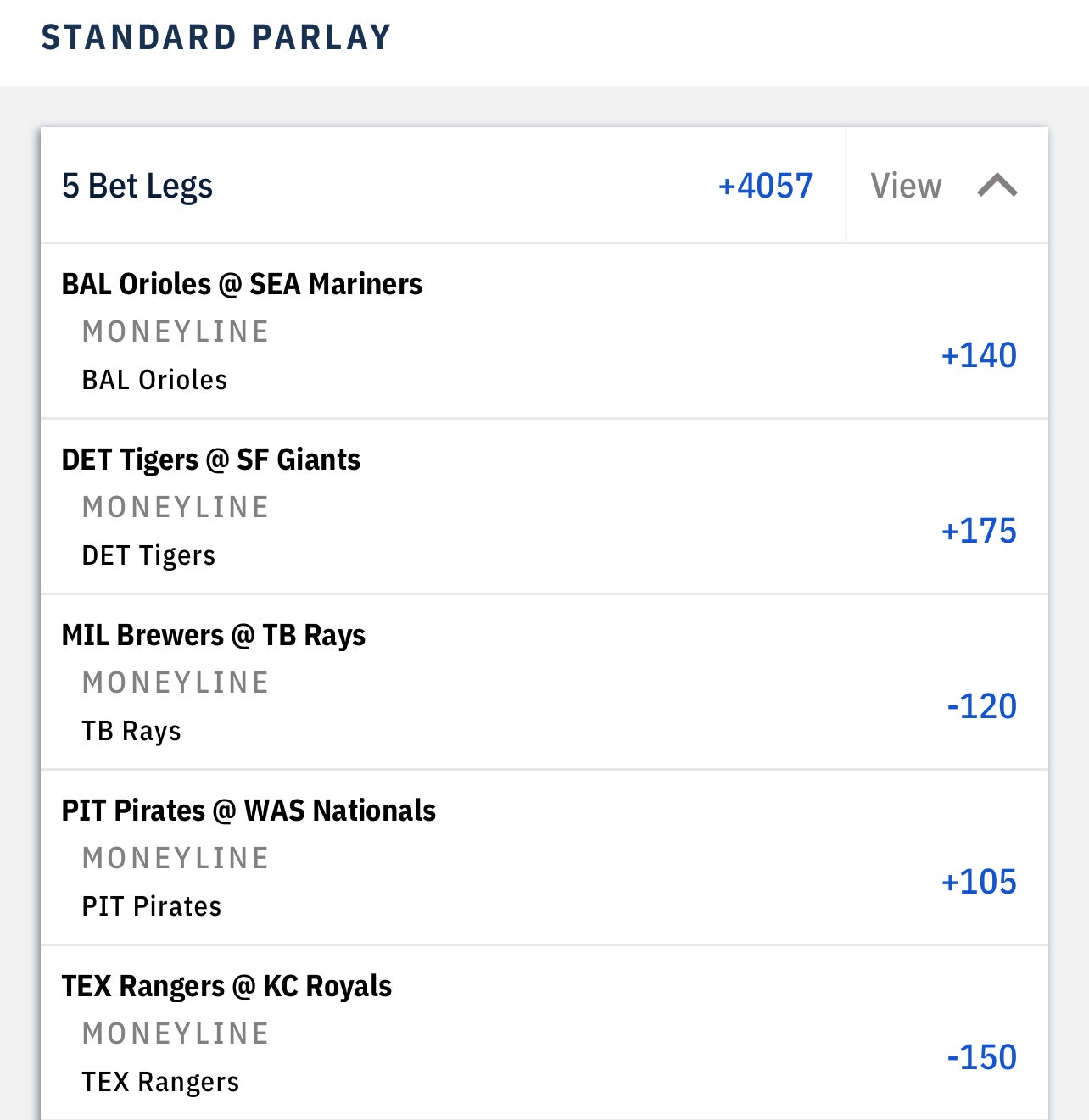This screenshot has height=1120, width=1089.
Task: Click the -150 Rangers odds
Action: [981, 1057]
